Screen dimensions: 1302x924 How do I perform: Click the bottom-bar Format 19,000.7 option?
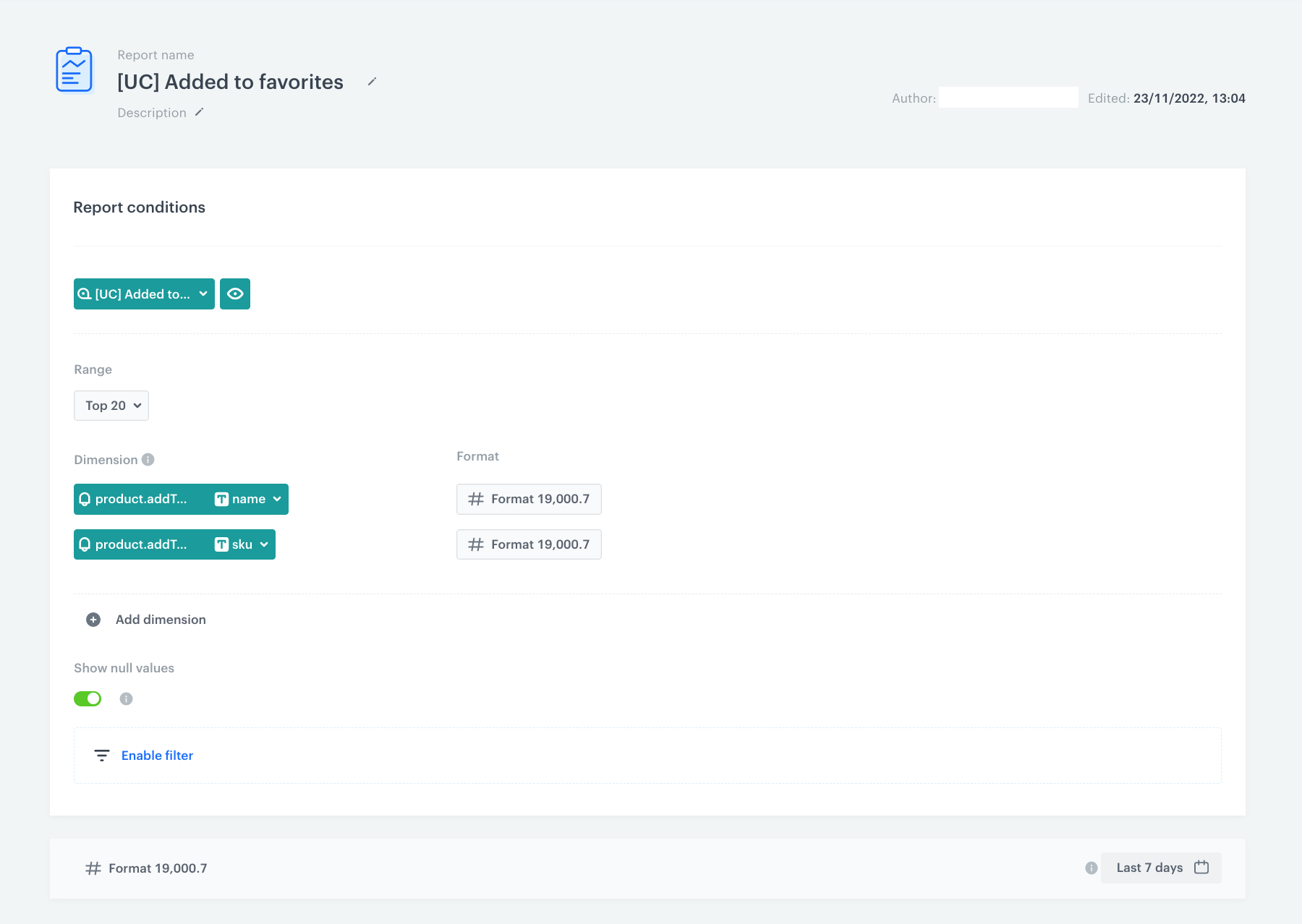click(x=147, y=868)
